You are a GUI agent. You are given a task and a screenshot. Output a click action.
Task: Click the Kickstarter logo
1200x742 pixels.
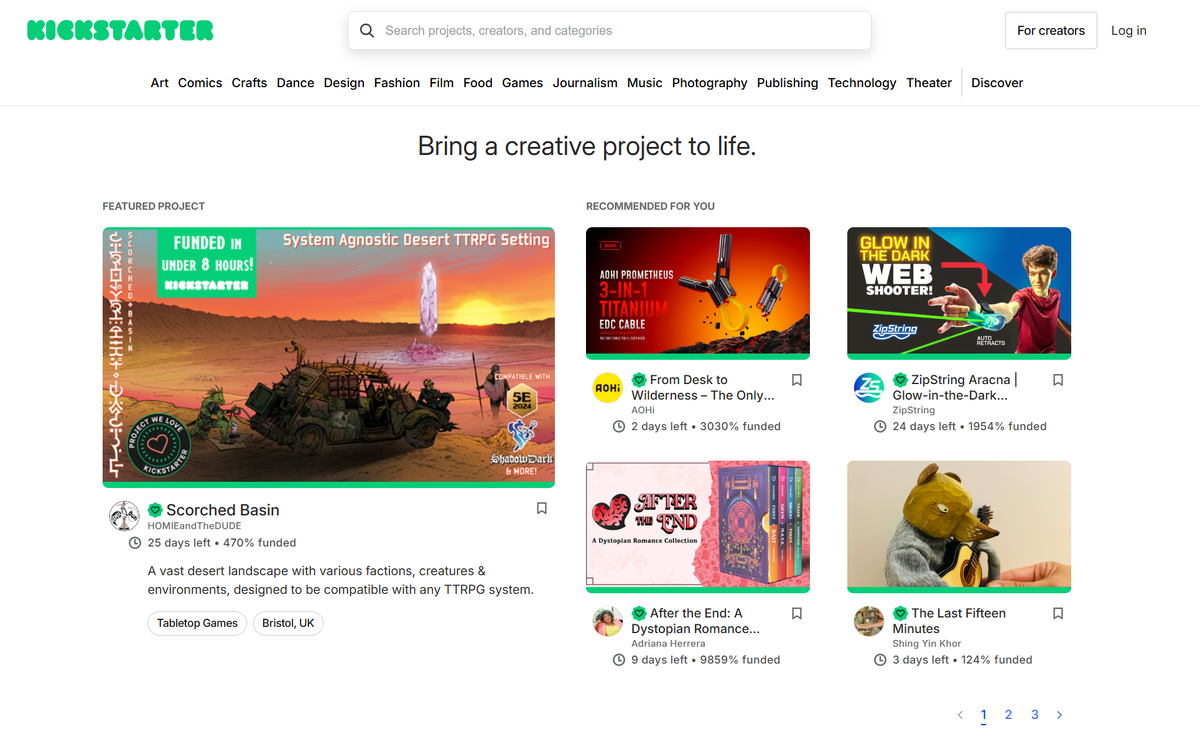[120, 31]
